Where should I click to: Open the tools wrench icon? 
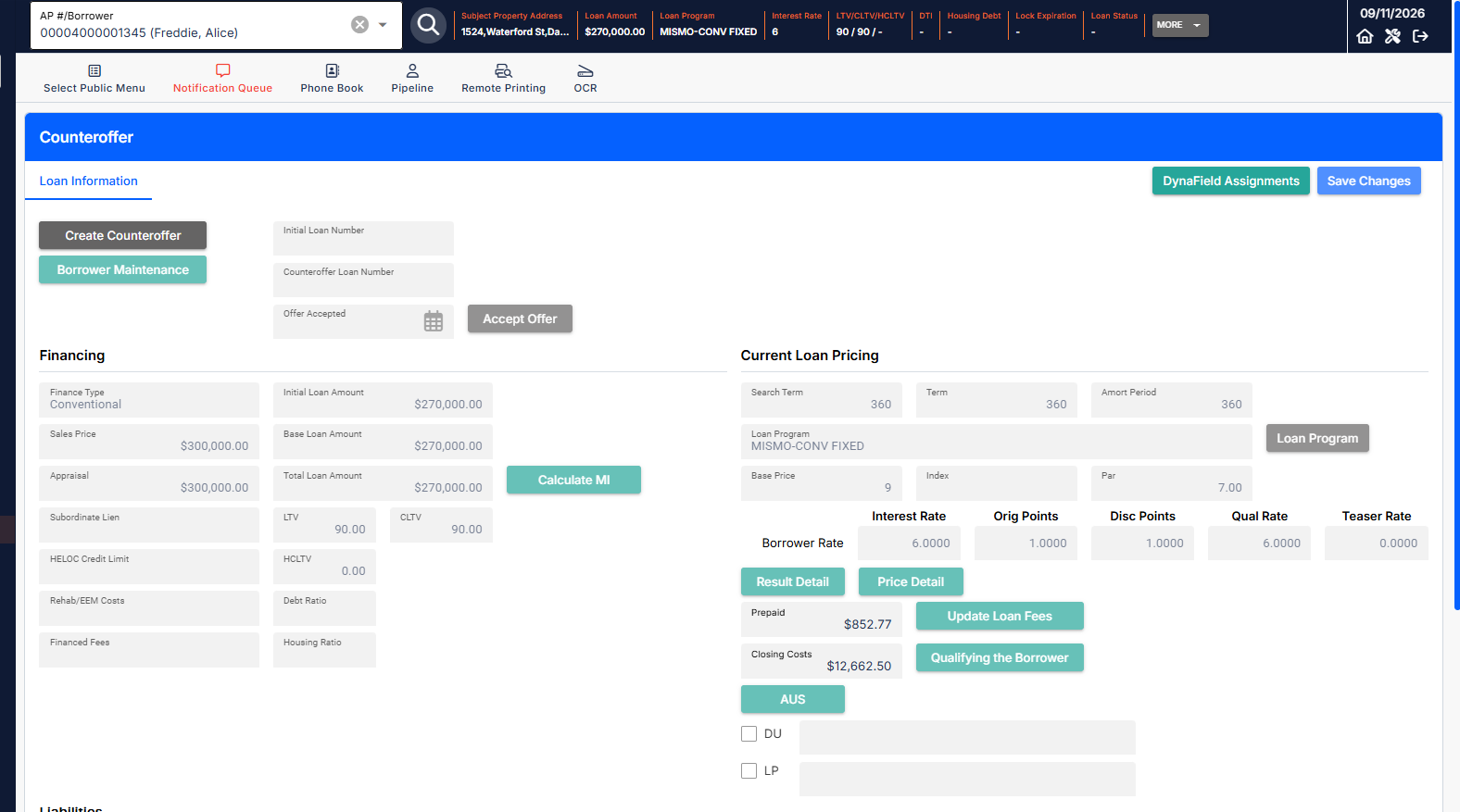pos(1392,36)
